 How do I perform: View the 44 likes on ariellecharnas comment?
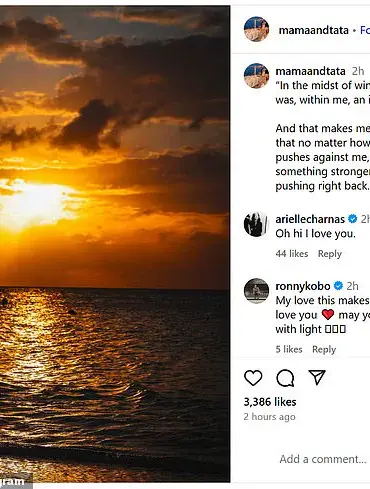pos(292,254)
